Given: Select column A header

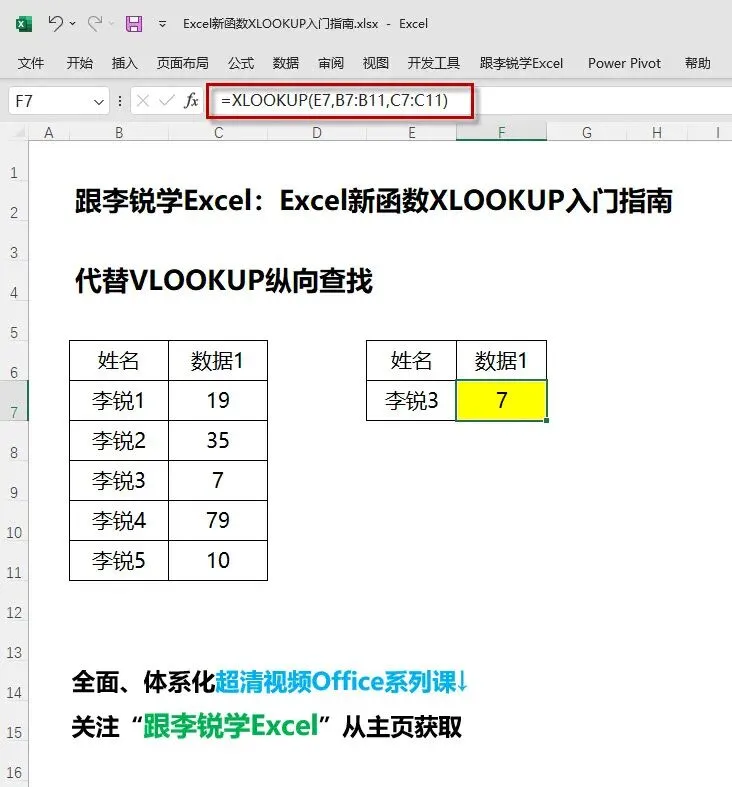Looking at the screenshot, I should (x=49, y=133).
